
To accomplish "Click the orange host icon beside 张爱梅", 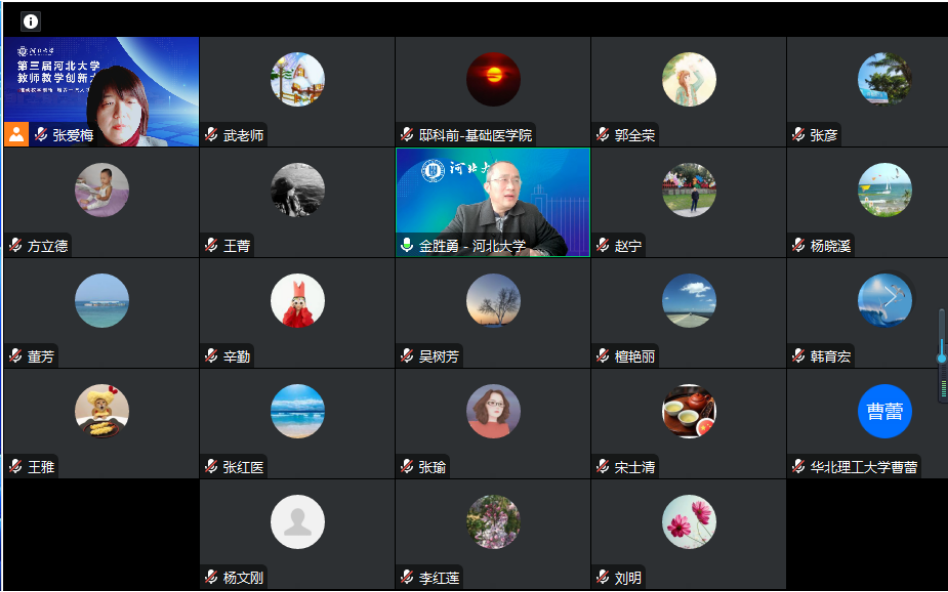I will click(16, 134).
